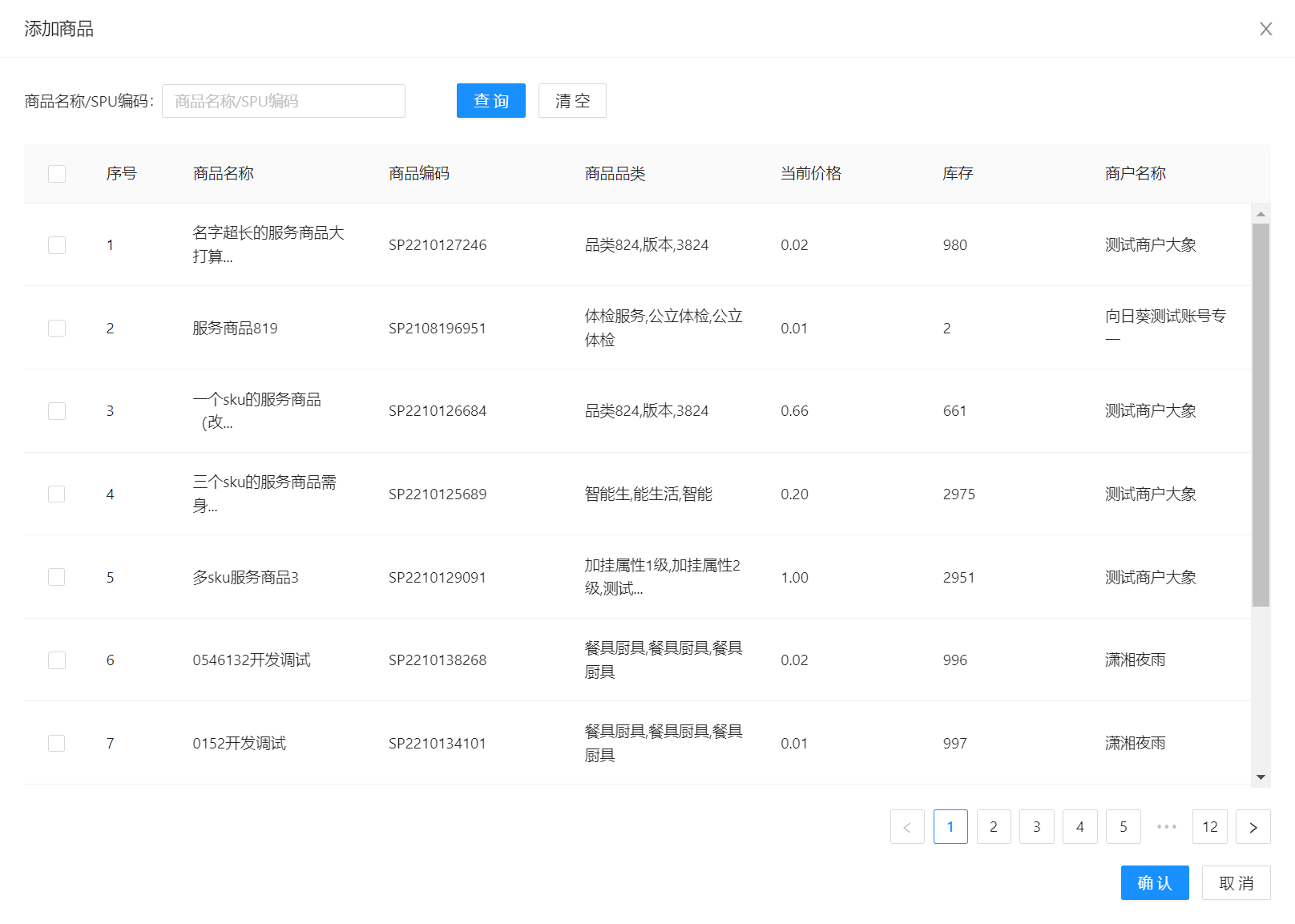1295x924 pixels.
Task: Click price 0.66
Action: (795, 411)
